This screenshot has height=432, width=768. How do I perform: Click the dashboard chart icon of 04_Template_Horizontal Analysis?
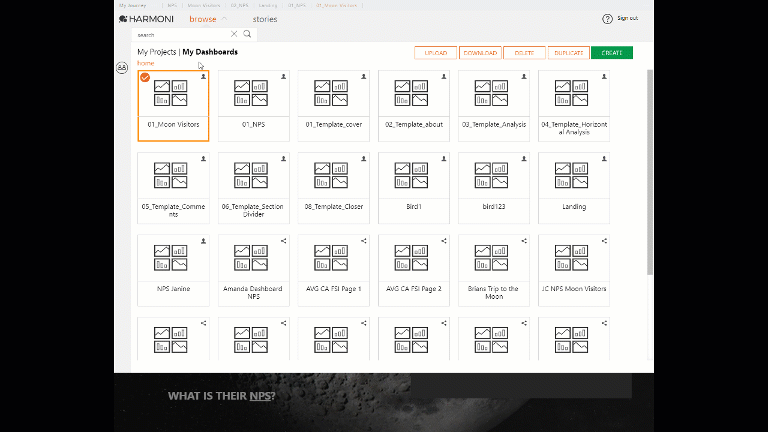(572, 93)
